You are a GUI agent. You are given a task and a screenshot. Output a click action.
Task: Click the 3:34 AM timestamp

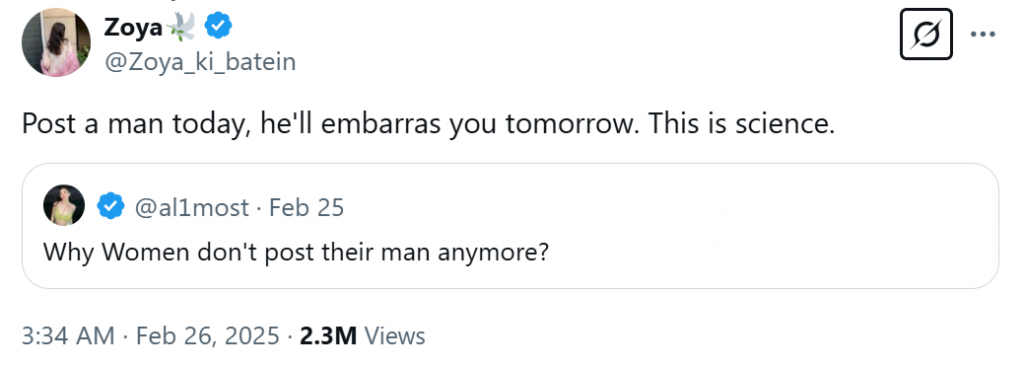pyautogui.click(x=69, y=336)
